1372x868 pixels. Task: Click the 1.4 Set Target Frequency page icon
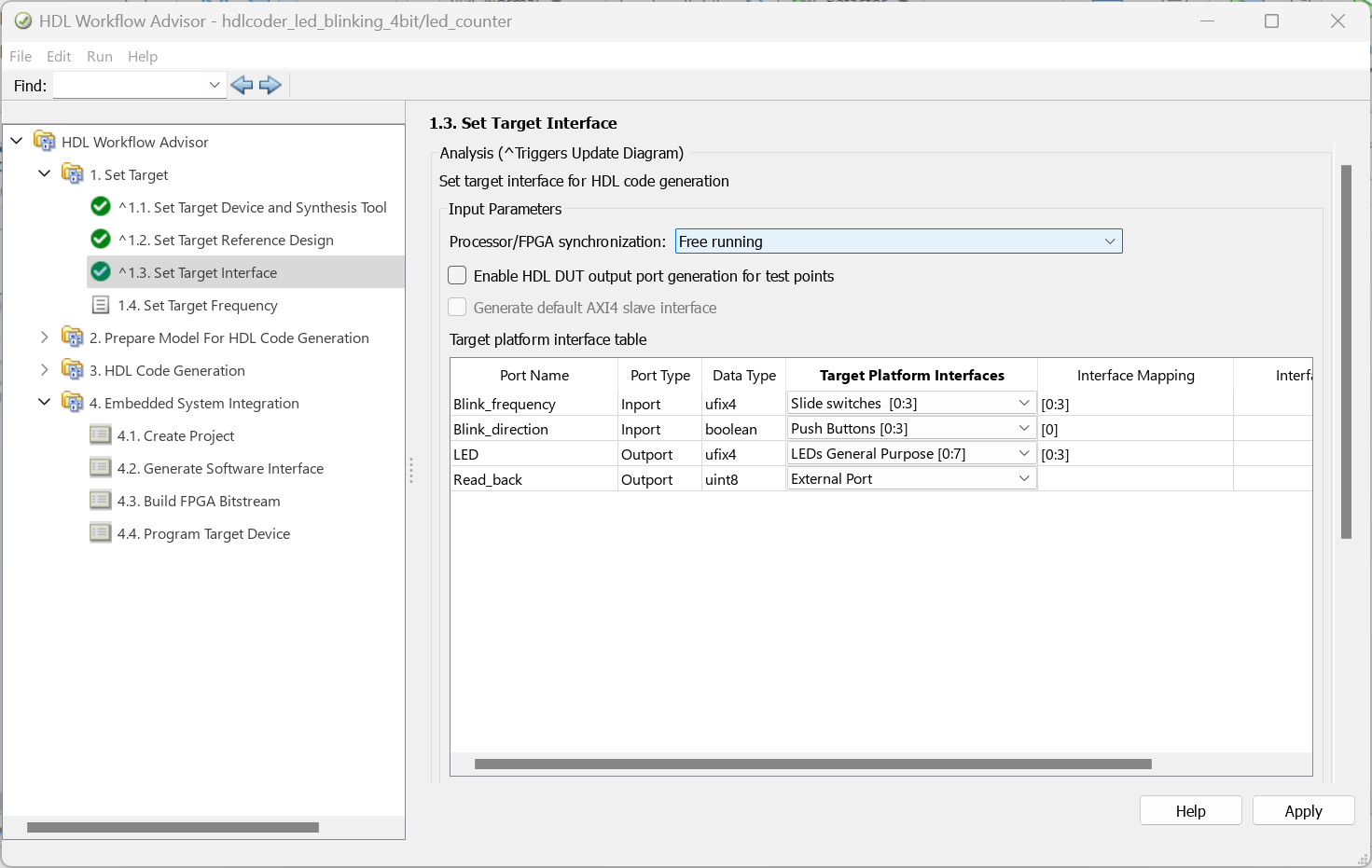[x=101, y=305]
